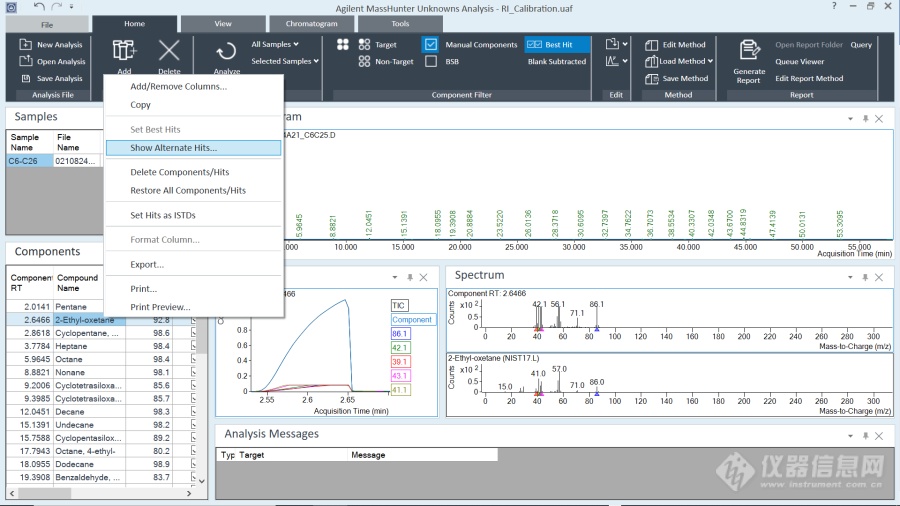This screenshot has width=900, height=506.
Task: Close the Spectrum panel
Action: (x=879, y=277)
